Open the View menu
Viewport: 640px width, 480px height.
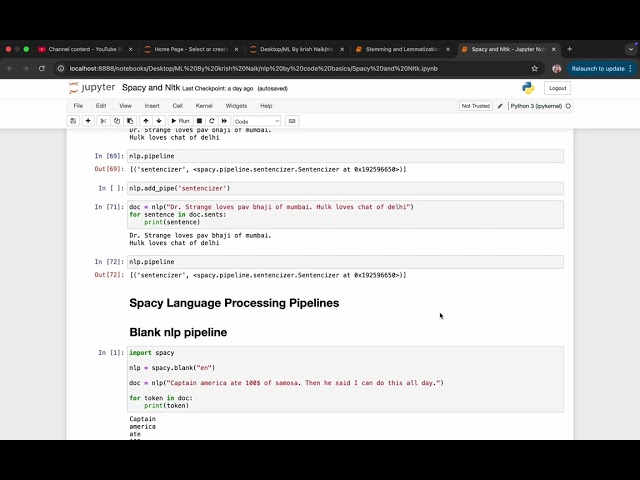(125, 106)
